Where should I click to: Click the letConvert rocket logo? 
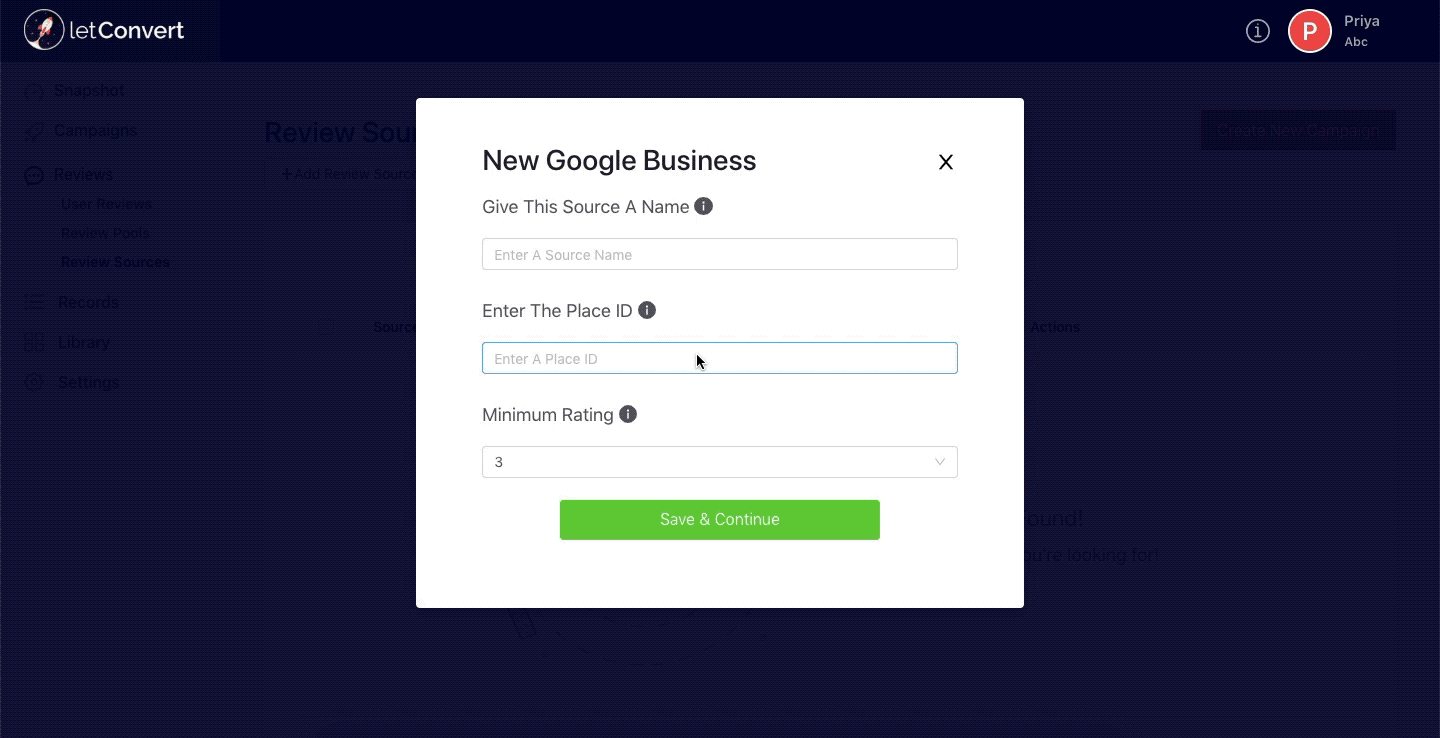click(x=44, y=30)
